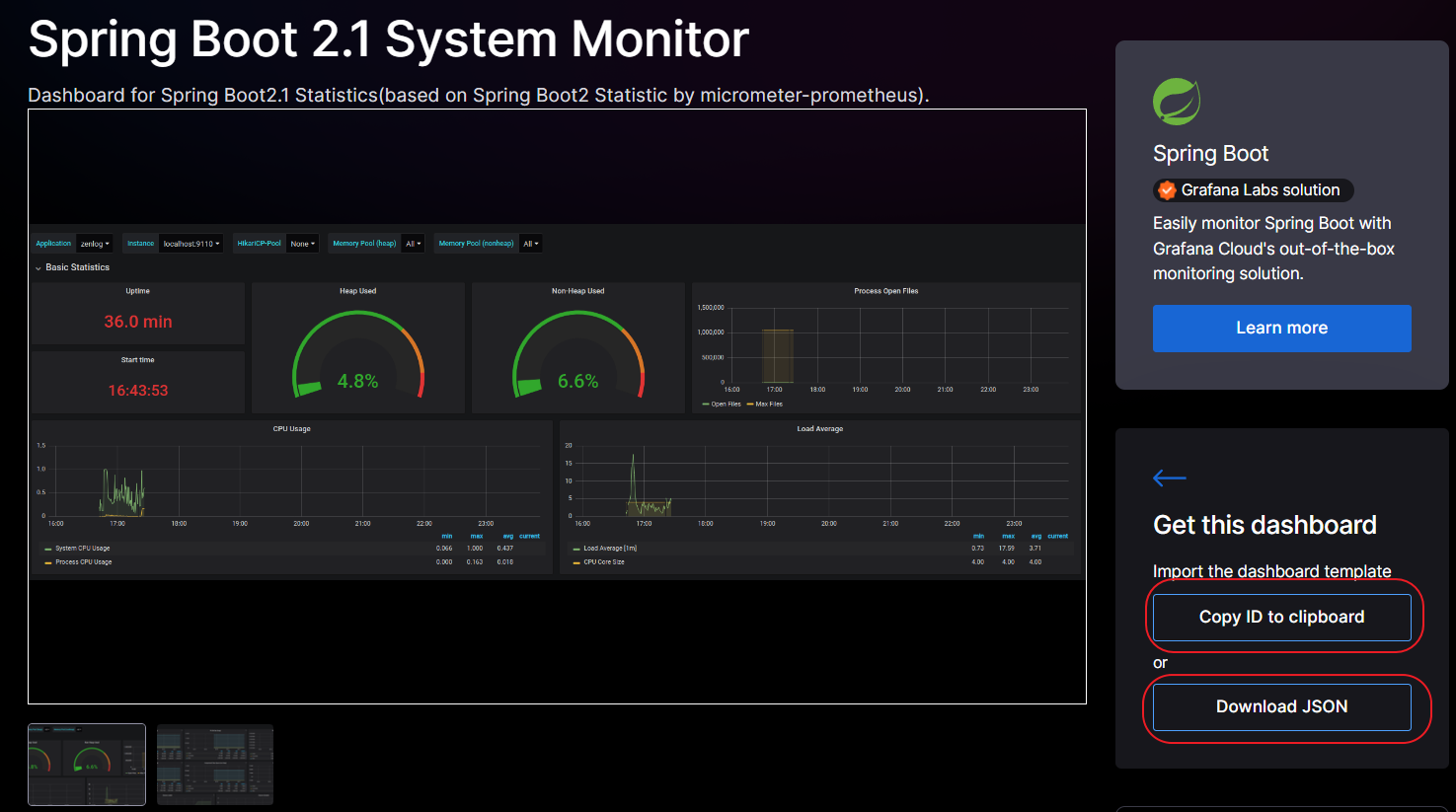Select the second dashboard preview thumbnail
Screen dimensions: 1456x812
tap(215, 765)
